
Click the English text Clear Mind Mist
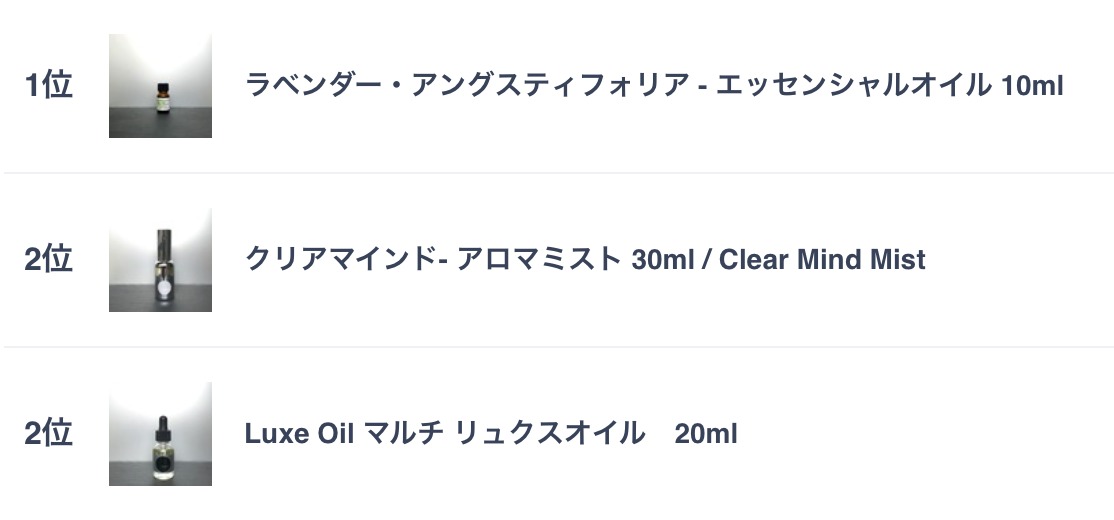pyautogui.click(x=822, y=260)
